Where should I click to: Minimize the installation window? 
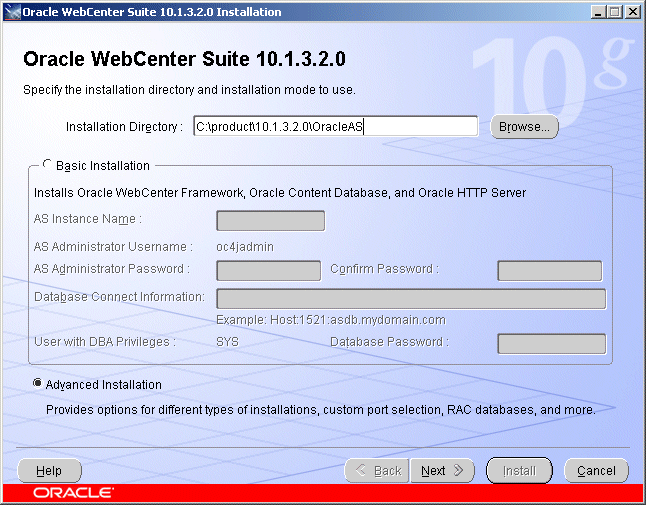598,12
